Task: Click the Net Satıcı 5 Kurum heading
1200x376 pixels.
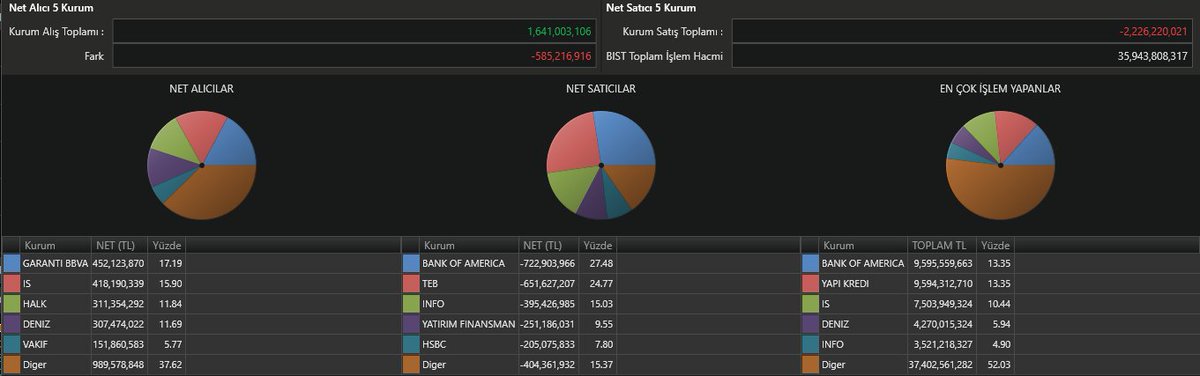Action: pyautogui.click(x=651, y=8)
